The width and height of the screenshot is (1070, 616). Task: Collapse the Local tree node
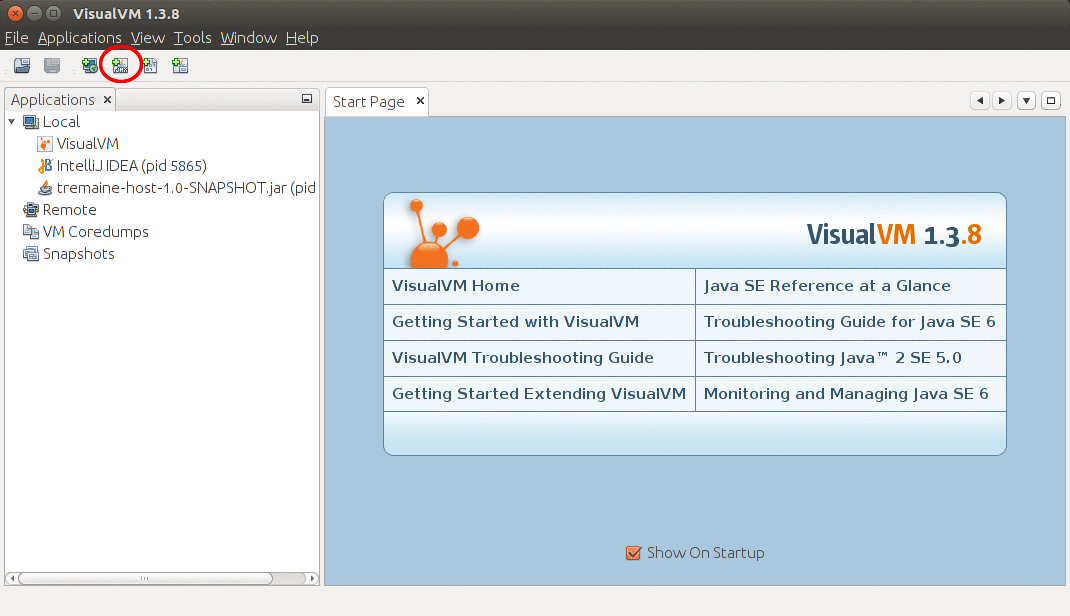tap(12, 121)
